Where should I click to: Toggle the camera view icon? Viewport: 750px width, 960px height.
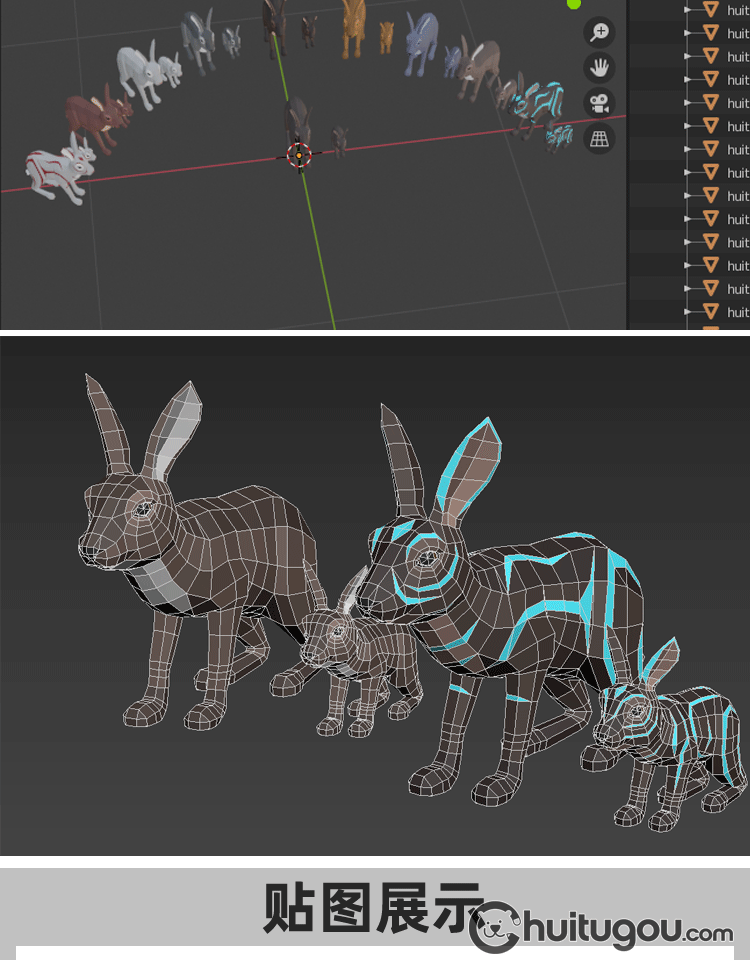click(599, 103)
